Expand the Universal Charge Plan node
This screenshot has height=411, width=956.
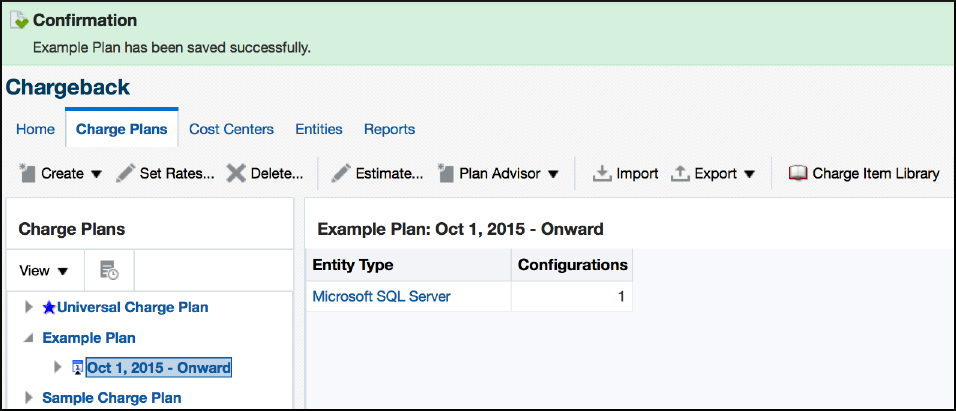(28, 307)
